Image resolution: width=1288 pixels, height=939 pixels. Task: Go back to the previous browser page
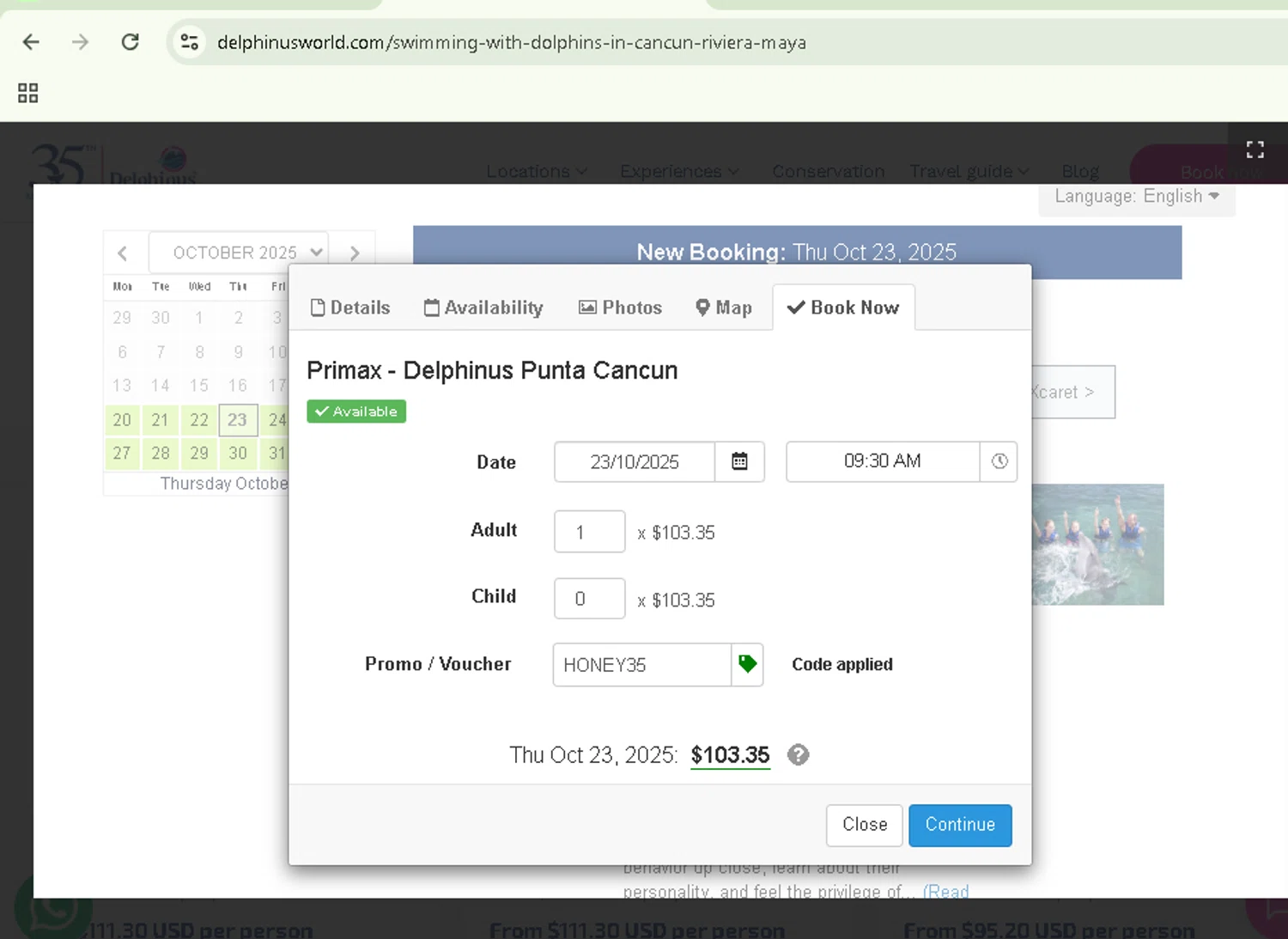click(31, 42)
